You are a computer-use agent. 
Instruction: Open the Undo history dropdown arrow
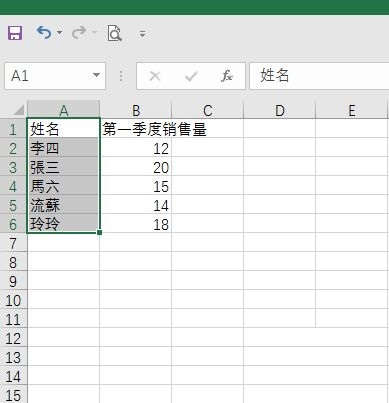tap(59, 33)
